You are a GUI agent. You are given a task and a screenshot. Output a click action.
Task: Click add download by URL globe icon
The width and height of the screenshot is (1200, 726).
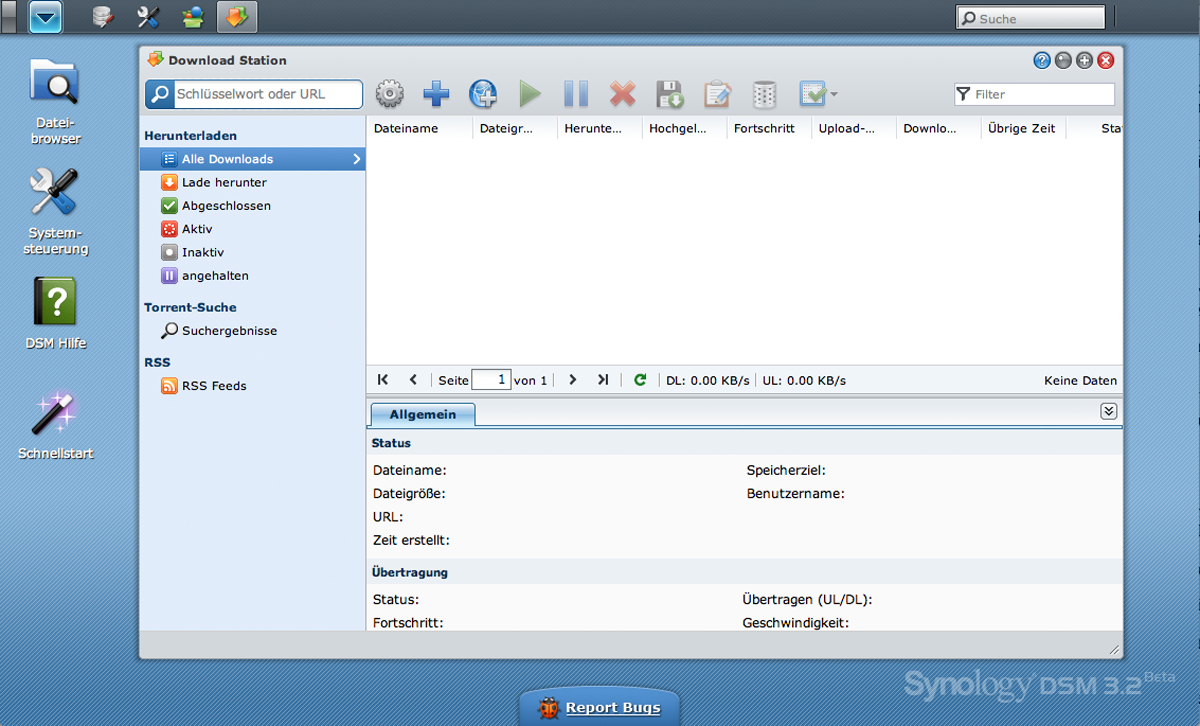point(483,95)
